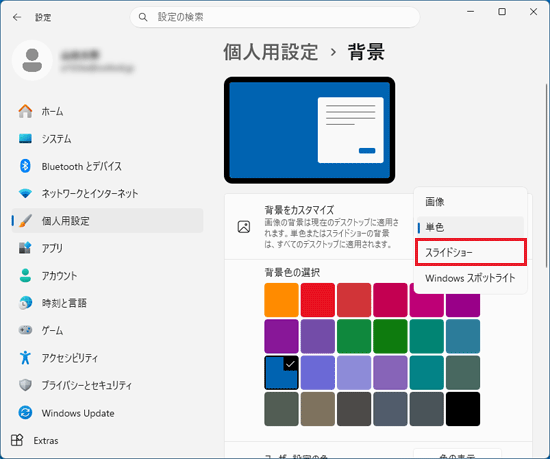Viewport: 550px width, 459px height.
Task: Pick the orange background color swatch
Action: point(281,300)
